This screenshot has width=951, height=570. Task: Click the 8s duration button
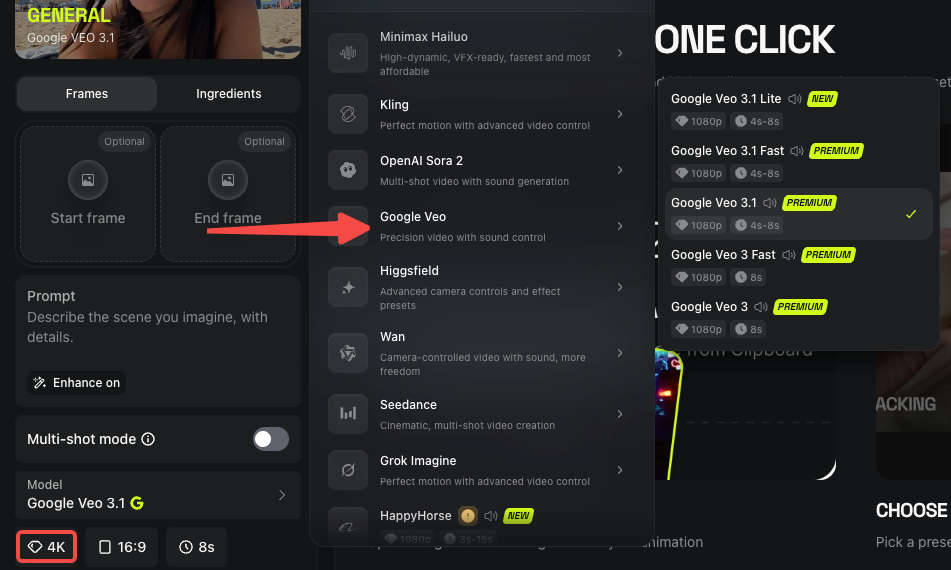tap(197, 547)
